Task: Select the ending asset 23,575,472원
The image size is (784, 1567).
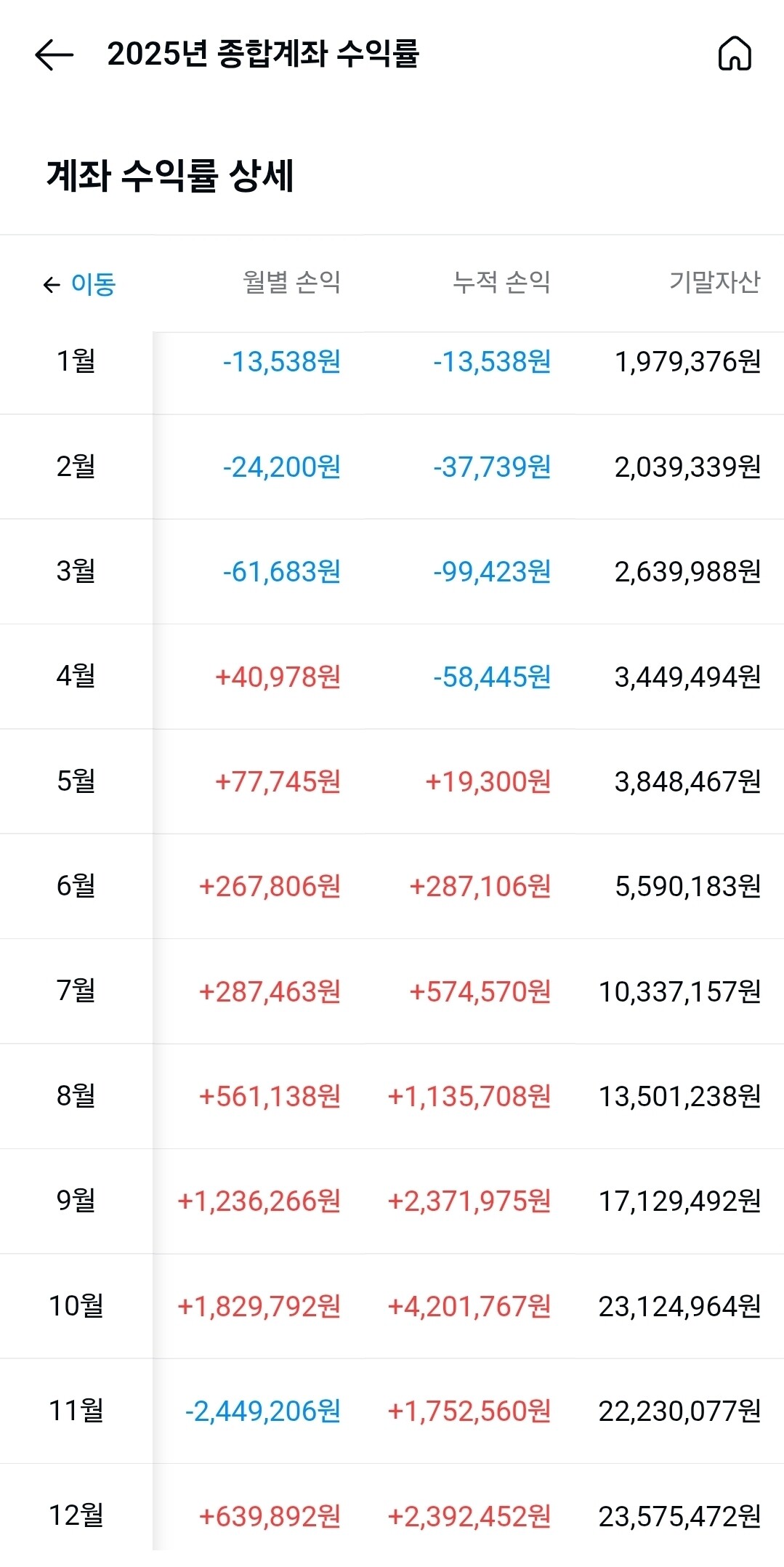Action: [x=680, y=1517]
